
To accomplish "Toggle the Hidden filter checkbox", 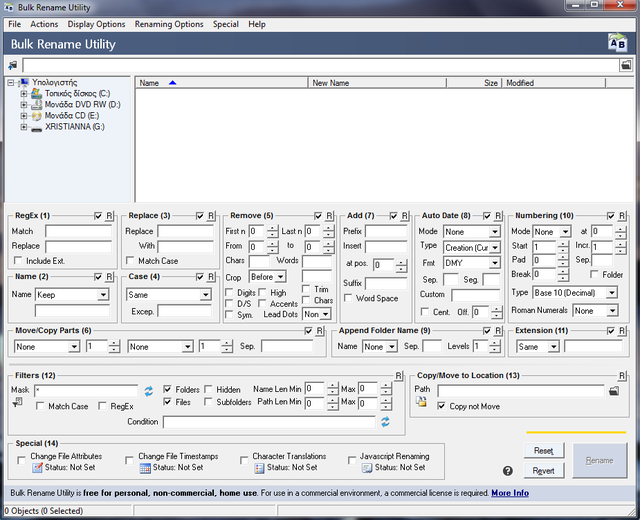I will click(208, 389).
